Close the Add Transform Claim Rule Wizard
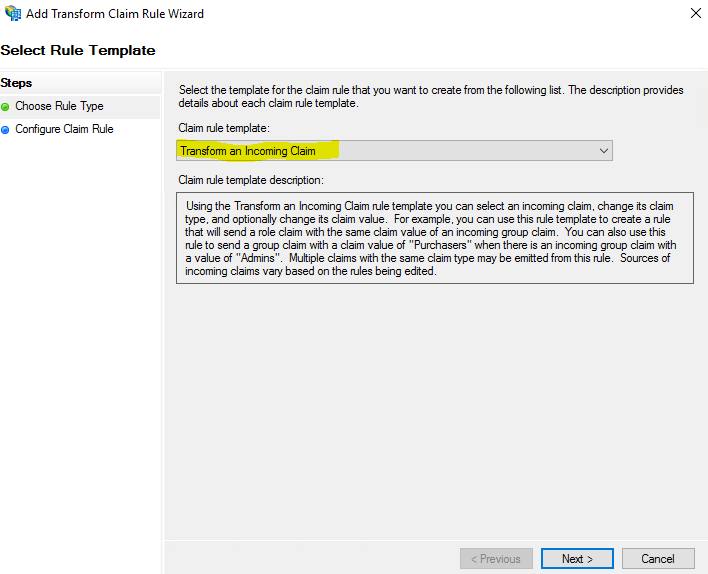Viewport: 708px width, 574px height. 694,14
